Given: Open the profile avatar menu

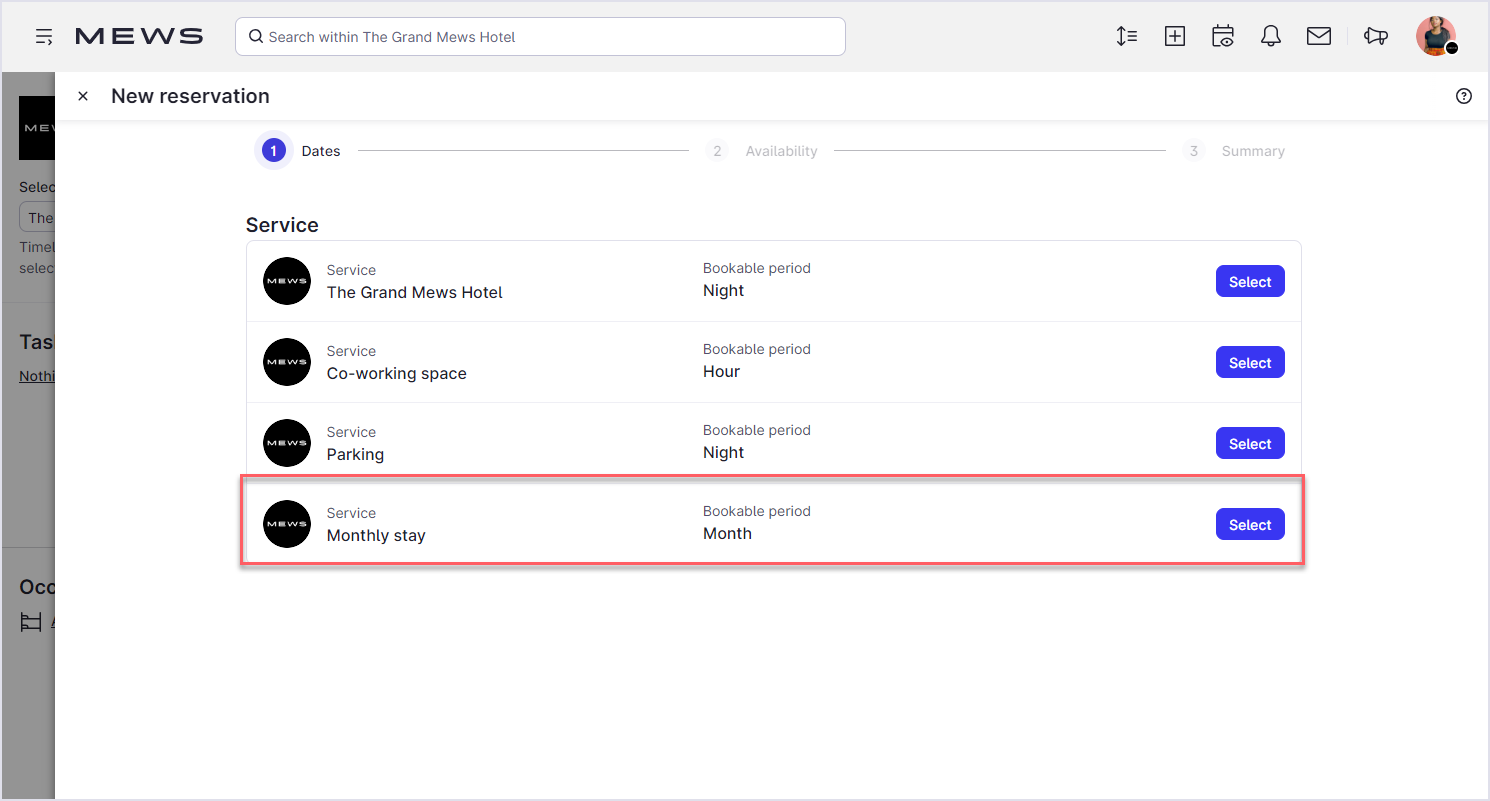Looking at the screenshot, I should point(1435,36).
